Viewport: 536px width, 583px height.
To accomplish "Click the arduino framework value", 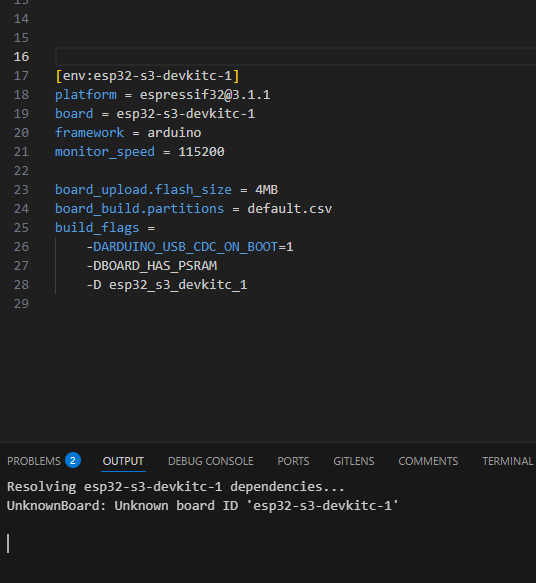I will [174, 133].
